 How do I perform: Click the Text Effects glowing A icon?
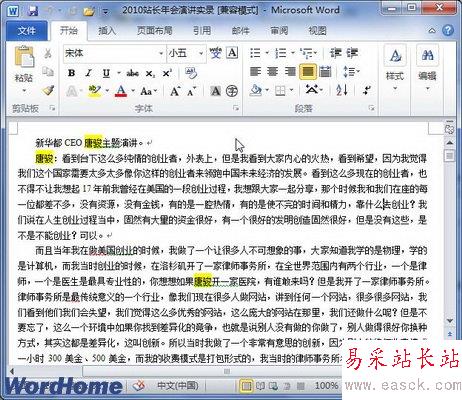(x=72, y=91)
